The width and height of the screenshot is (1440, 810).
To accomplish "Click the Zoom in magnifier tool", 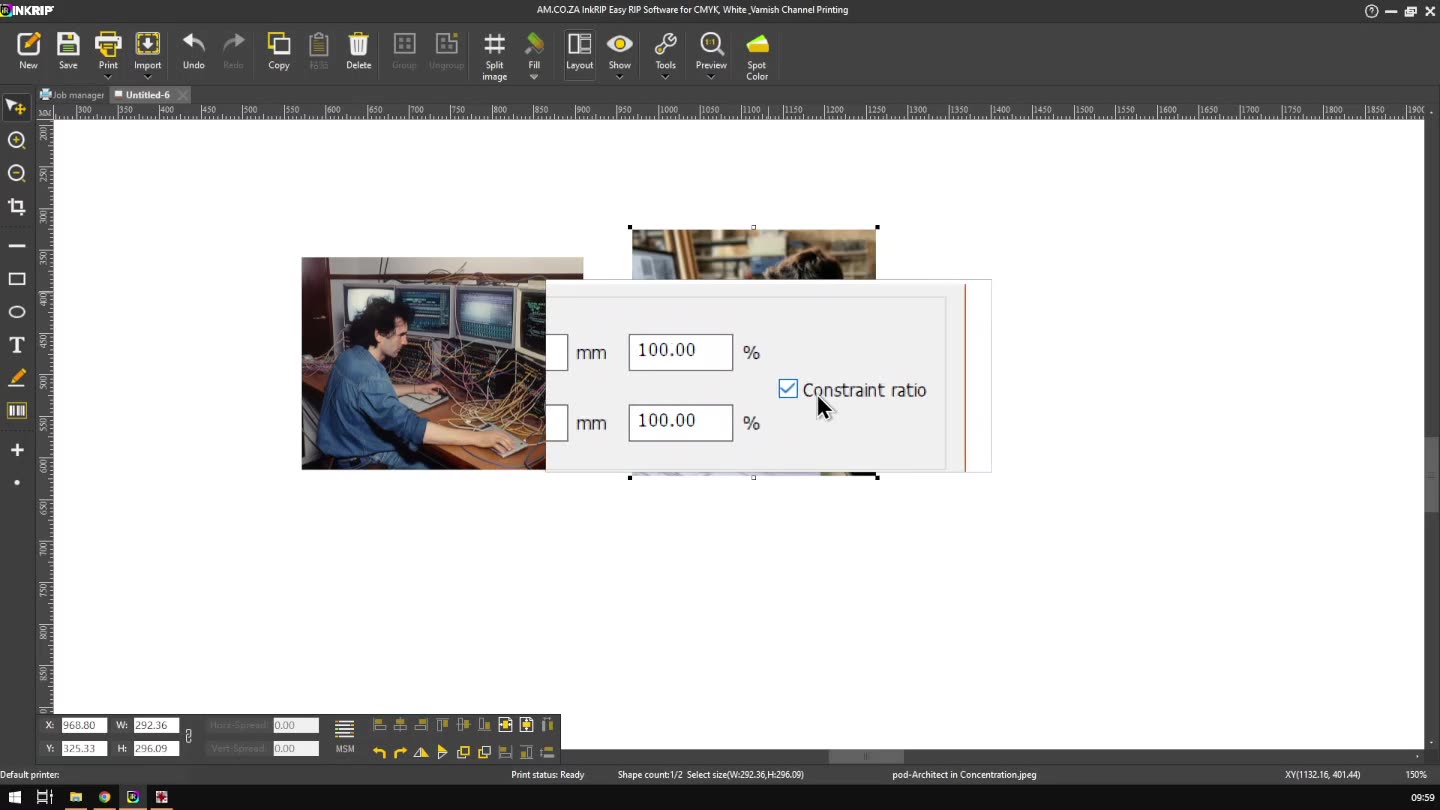I will pyautogui.click(x=17, y=141).
